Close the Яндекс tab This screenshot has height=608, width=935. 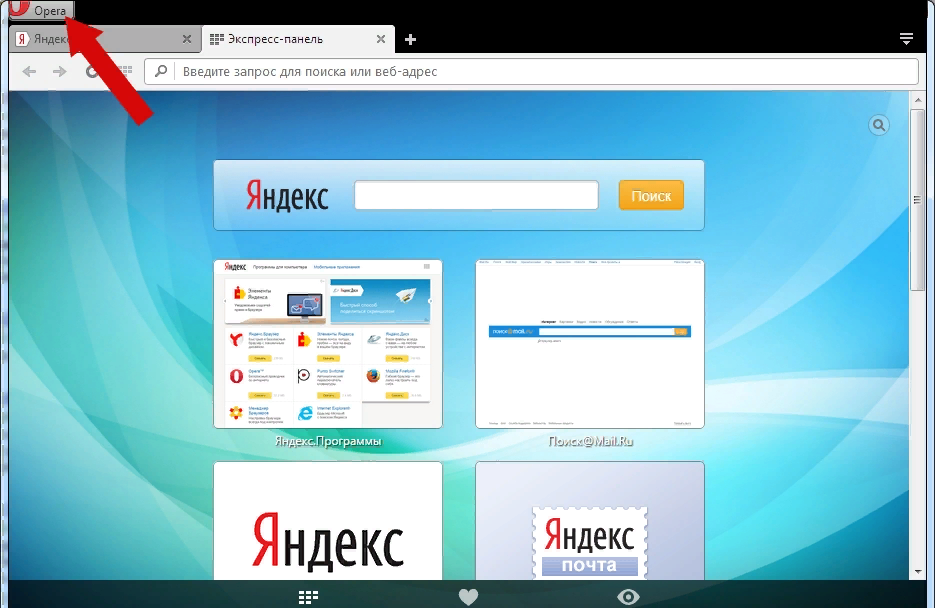(x=187, y=39)
